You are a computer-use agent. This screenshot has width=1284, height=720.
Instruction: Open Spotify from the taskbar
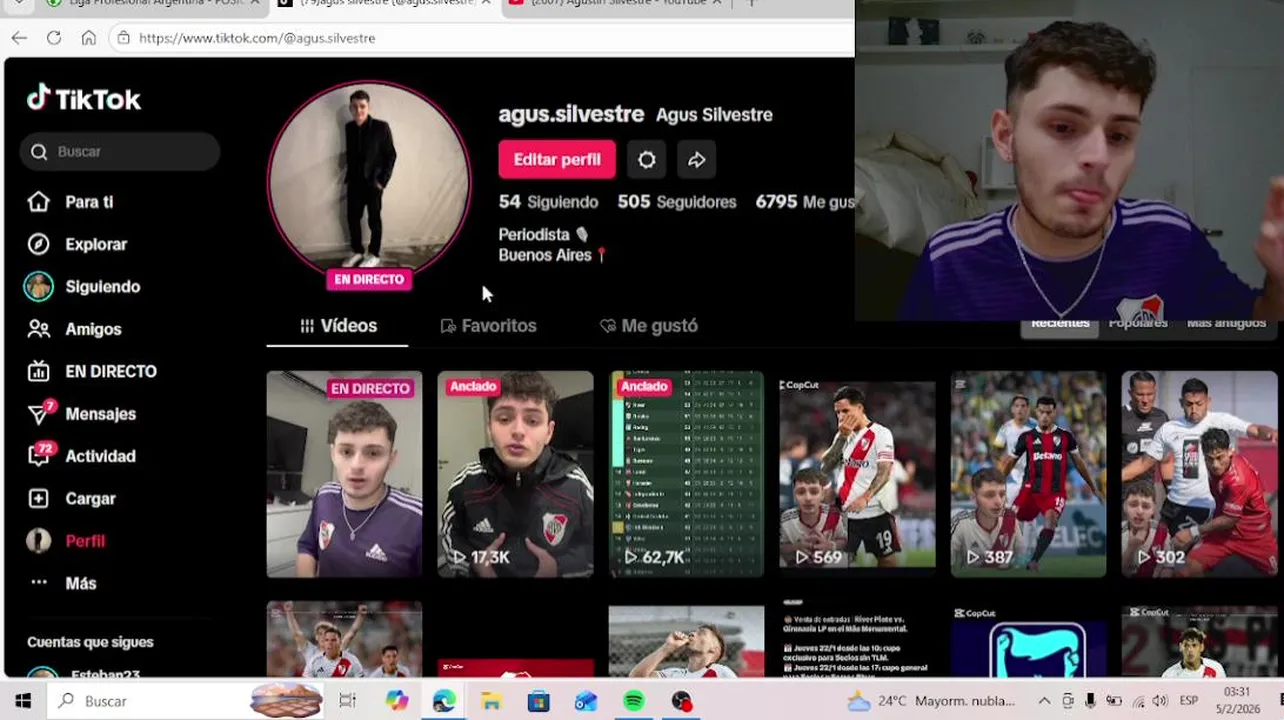coord(634,701)
